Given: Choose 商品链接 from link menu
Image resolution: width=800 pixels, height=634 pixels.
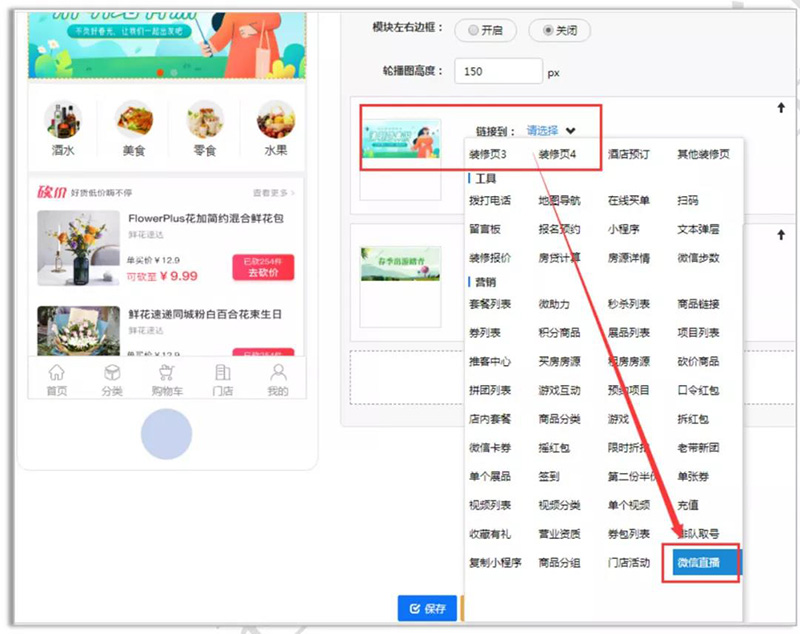Looking at the screenshot, I should [x=698, y=304].
